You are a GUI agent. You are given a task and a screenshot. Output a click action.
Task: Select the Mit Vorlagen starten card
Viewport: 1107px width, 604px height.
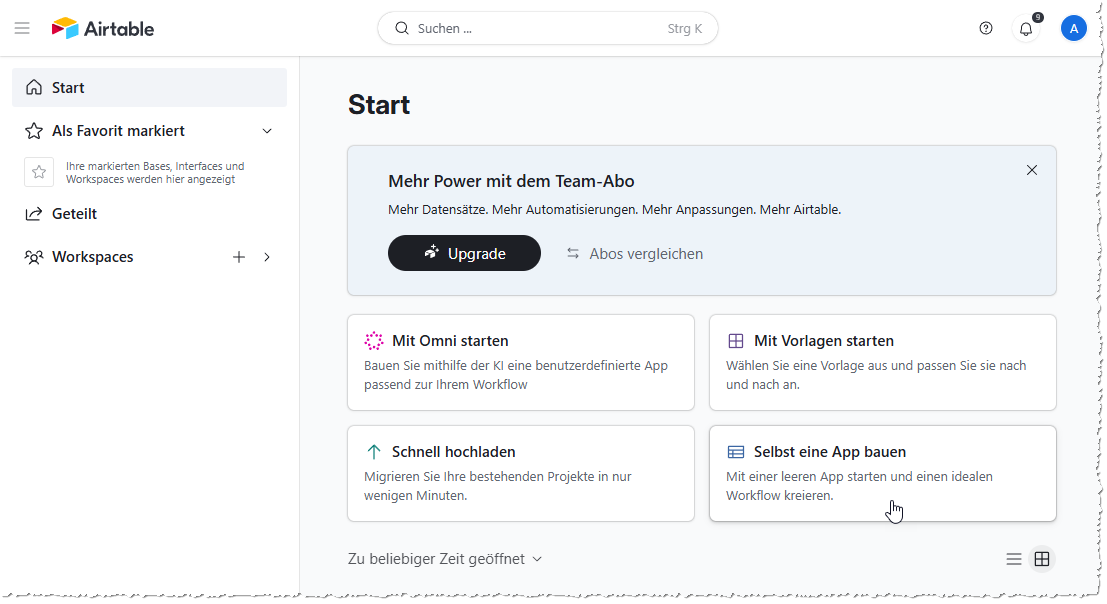pyautogui.click(x=883, y=362)
